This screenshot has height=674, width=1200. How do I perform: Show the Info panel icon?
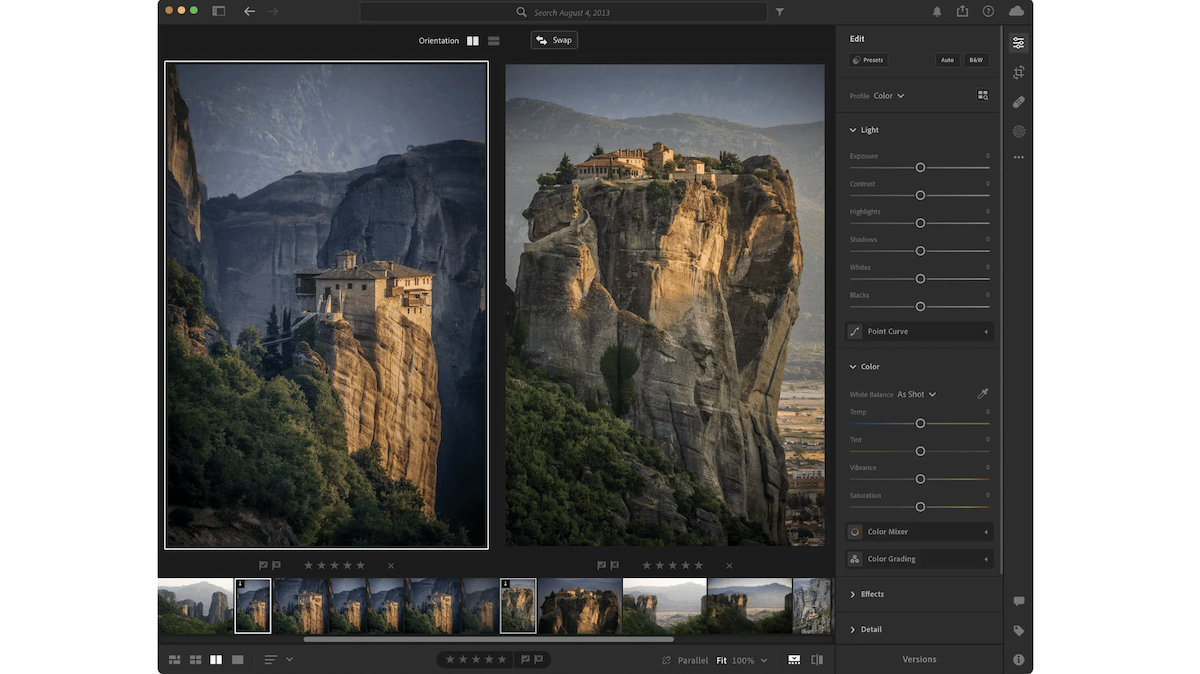pyautogui.click(x=1018, y=660)
